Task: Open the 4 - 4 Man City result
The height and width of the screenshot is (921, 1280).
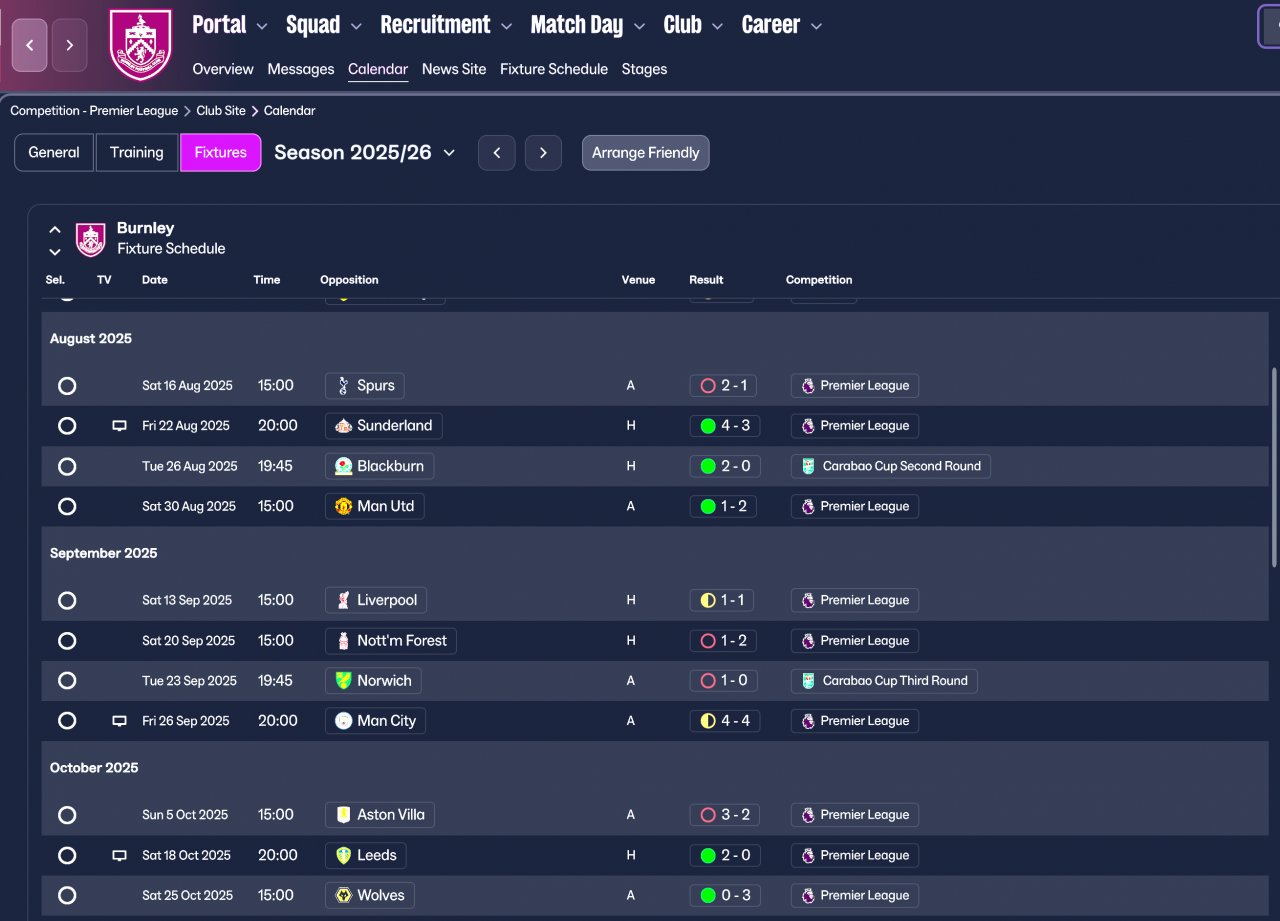Action: 724,721
